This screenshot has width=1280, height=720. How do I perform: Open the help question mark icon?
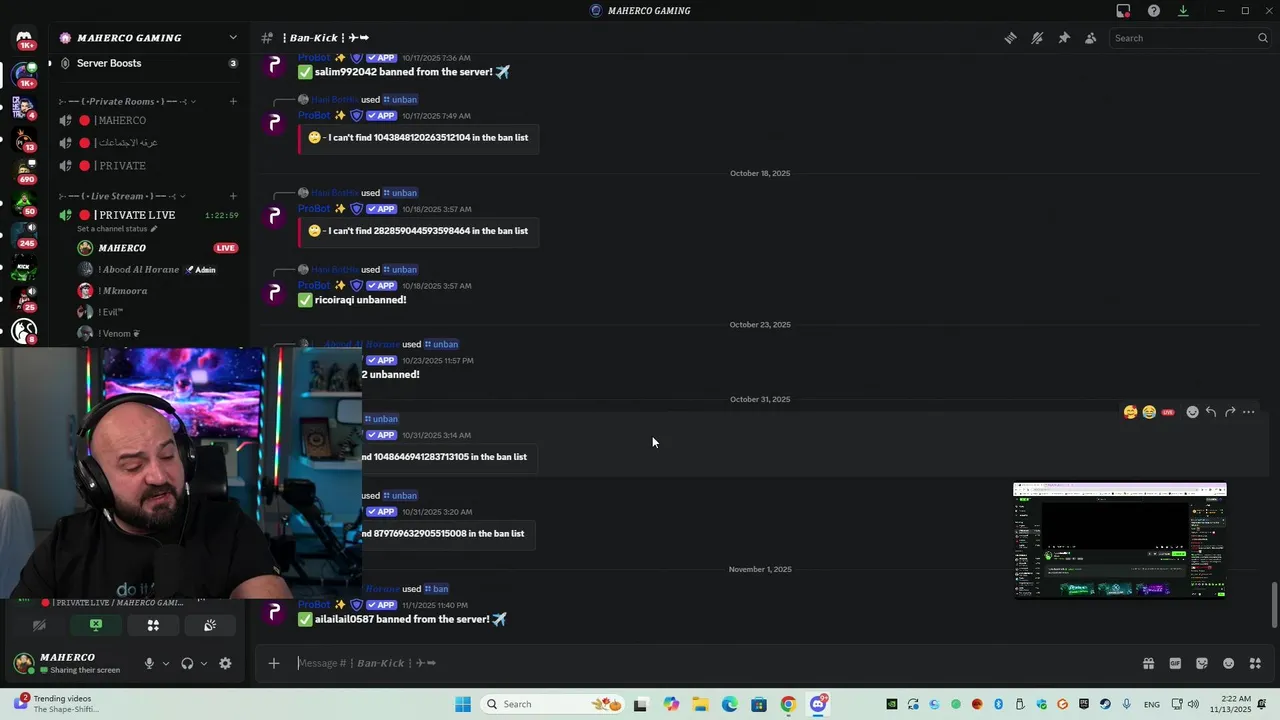point(1154,11)
